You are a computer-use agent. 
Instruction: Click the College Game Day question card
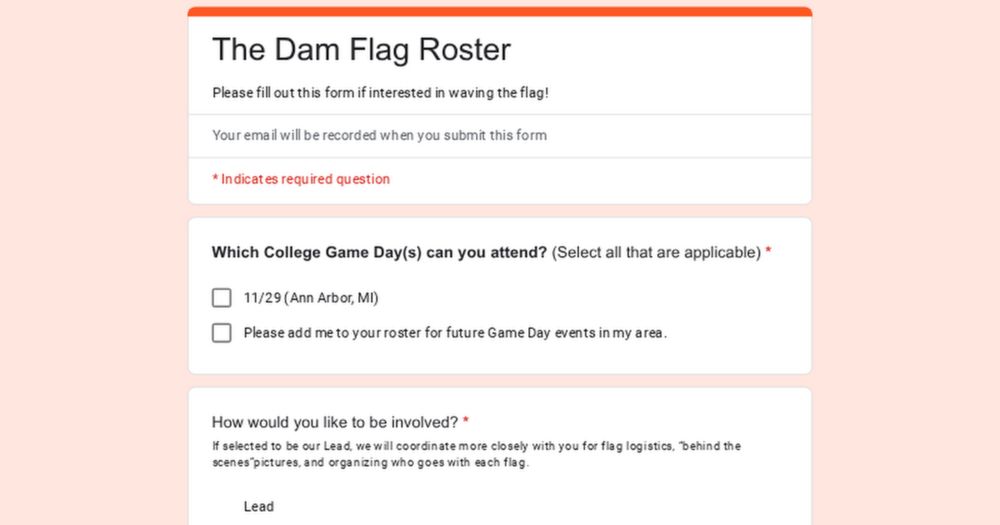pyautogui.click(x=500, y=296)
